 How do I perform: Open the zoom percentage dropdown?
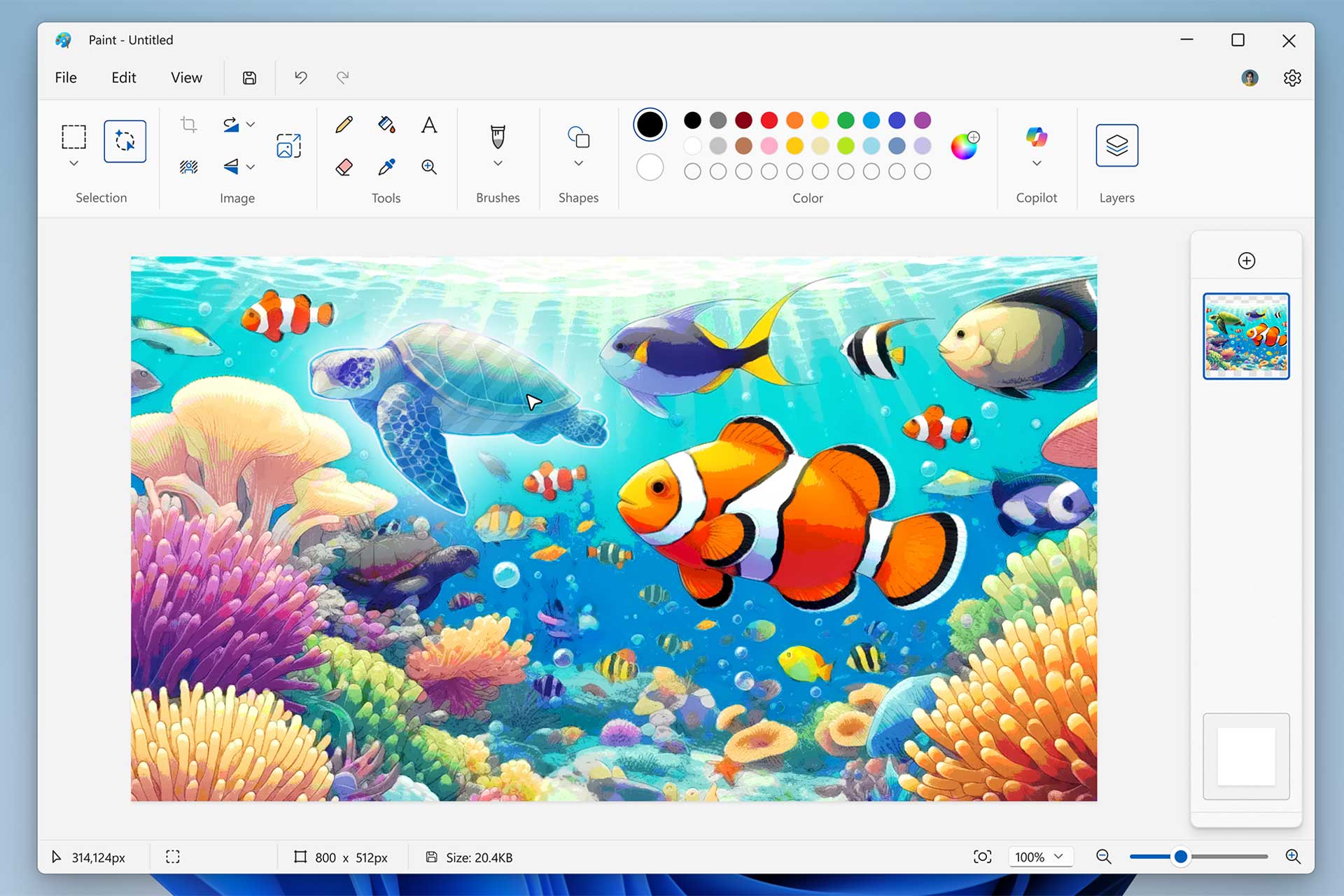pos(1040,856)
